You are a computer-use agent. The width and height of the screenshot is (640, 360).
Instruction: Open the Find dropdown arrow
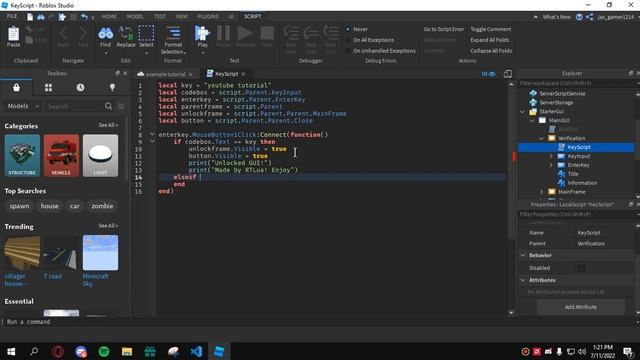[x=106, y=53]
